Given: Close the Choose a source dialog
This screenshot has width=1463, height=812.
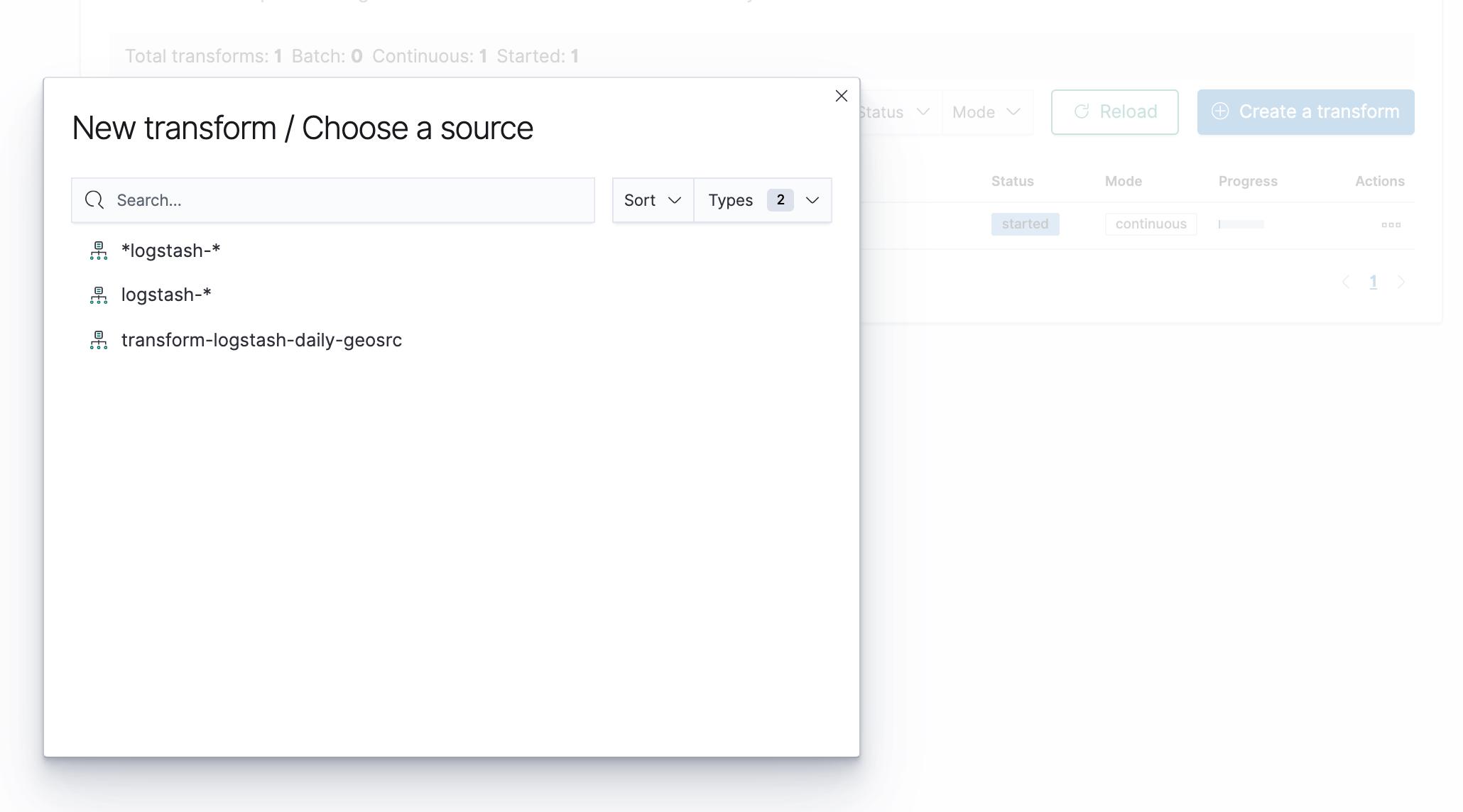Looking at the screenshot, I should click(x=842, y=96).
